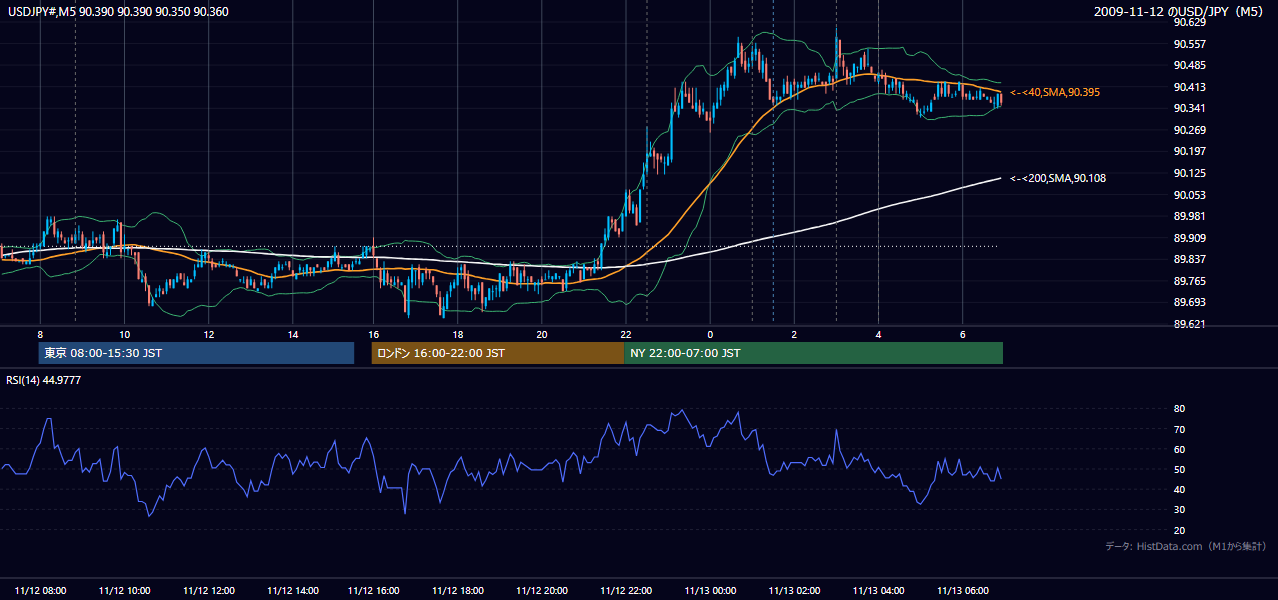Select the 東京 08:00-15:30 JST session bar
Viewport: 1278px width, 600px height.
[x=196, y=353]
